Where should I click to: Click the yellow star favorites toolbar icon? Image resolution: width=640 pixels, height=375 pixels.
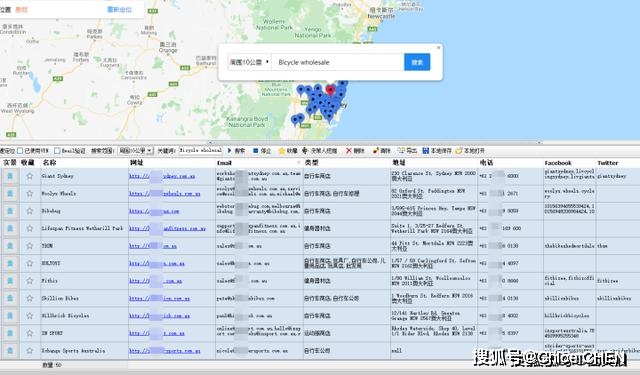[282, 151]
